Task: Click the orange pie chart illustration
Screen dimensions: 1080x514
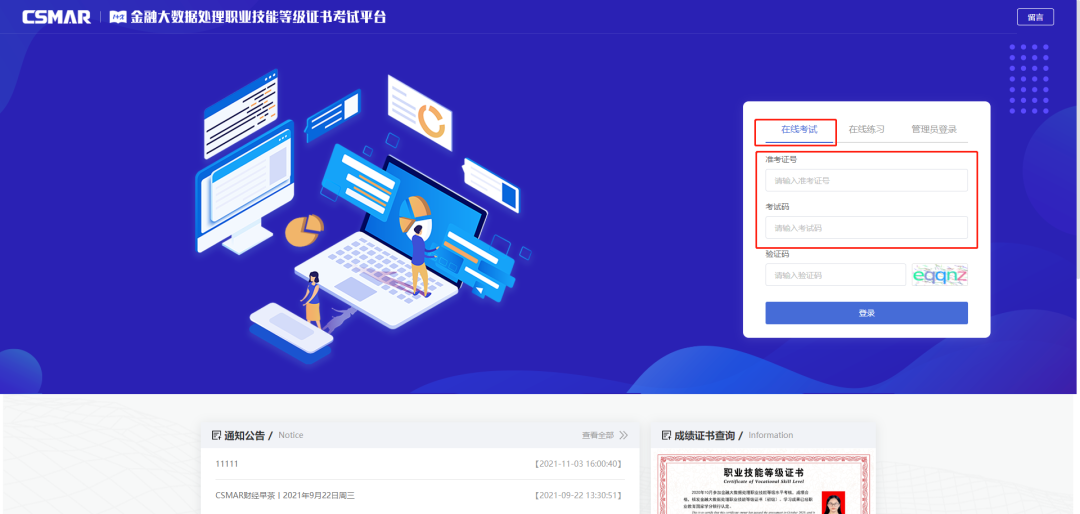Action: click(304, 230)
